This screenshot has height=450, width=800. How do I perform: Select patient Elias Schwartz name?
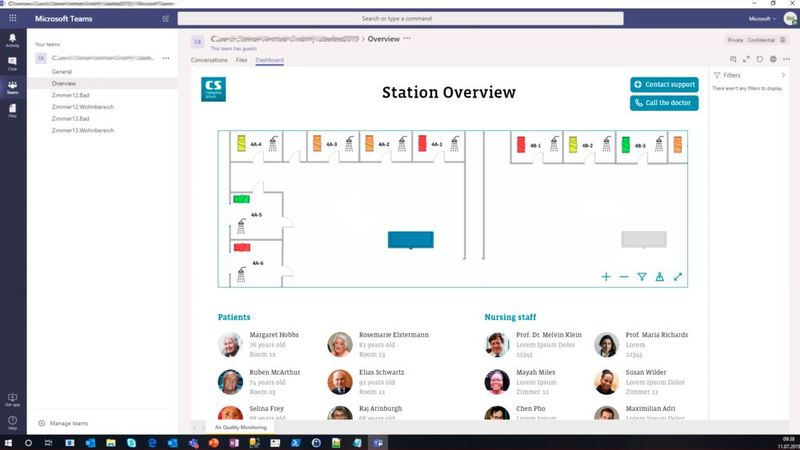[382, 372]
